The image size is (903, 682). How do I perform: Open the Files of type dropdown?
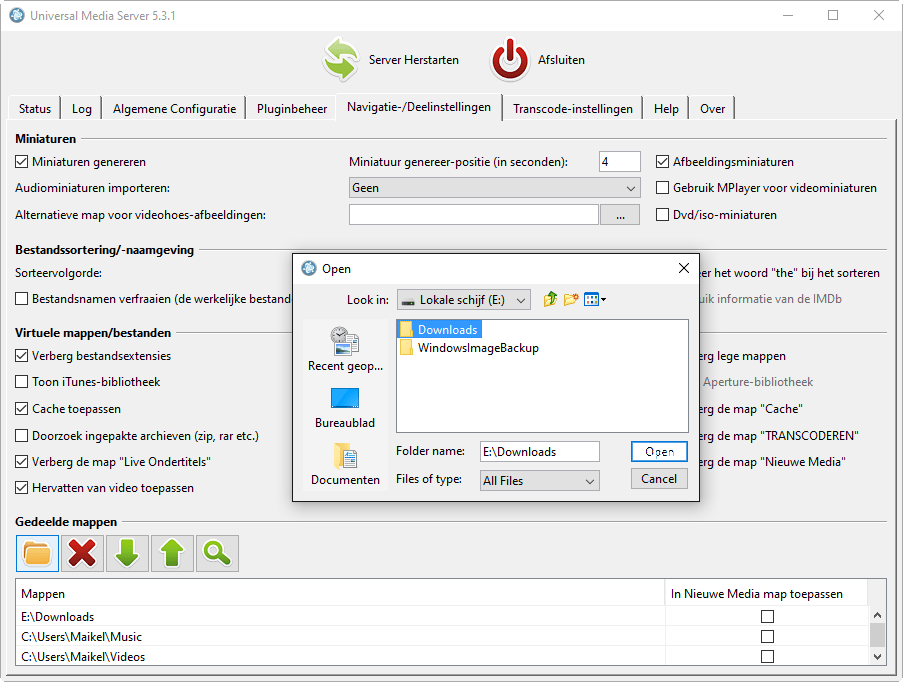click(540, 480)
